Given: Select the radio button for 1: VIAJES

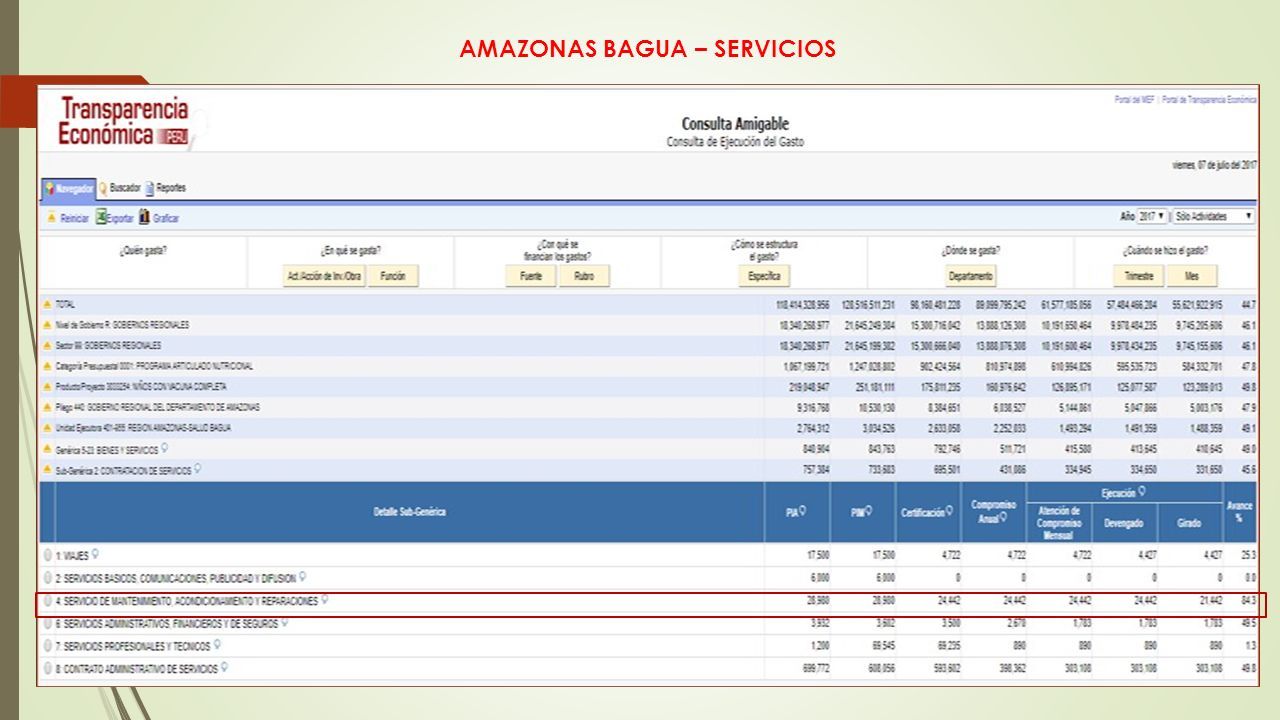Looking at the screenshot, I should click(x=47, y=555).
